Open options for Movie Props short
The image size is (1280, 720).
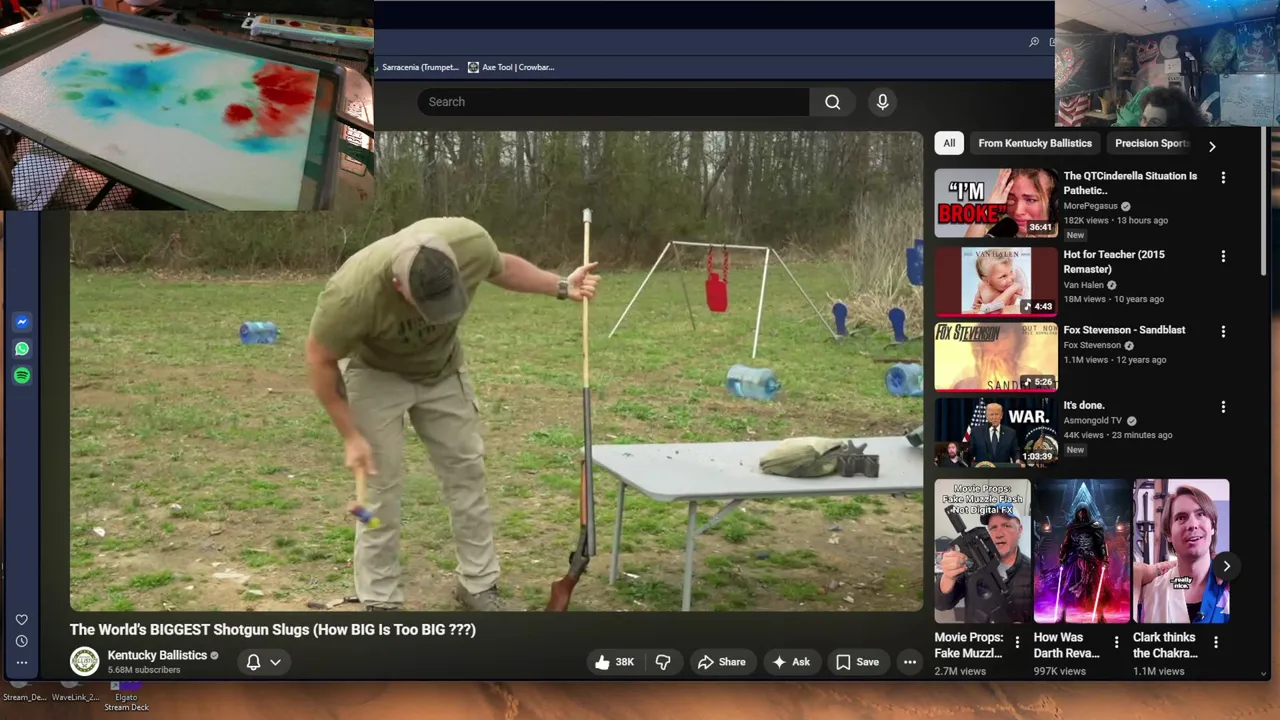[1017, 642]
